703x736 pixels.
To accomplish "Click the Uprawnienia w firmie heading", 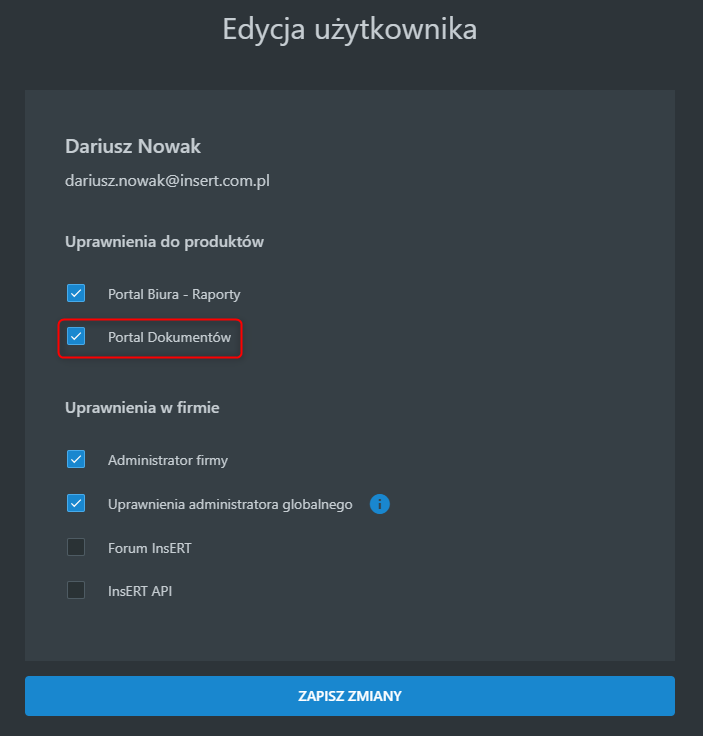I will pyautogui.click(x=142, y=407).
